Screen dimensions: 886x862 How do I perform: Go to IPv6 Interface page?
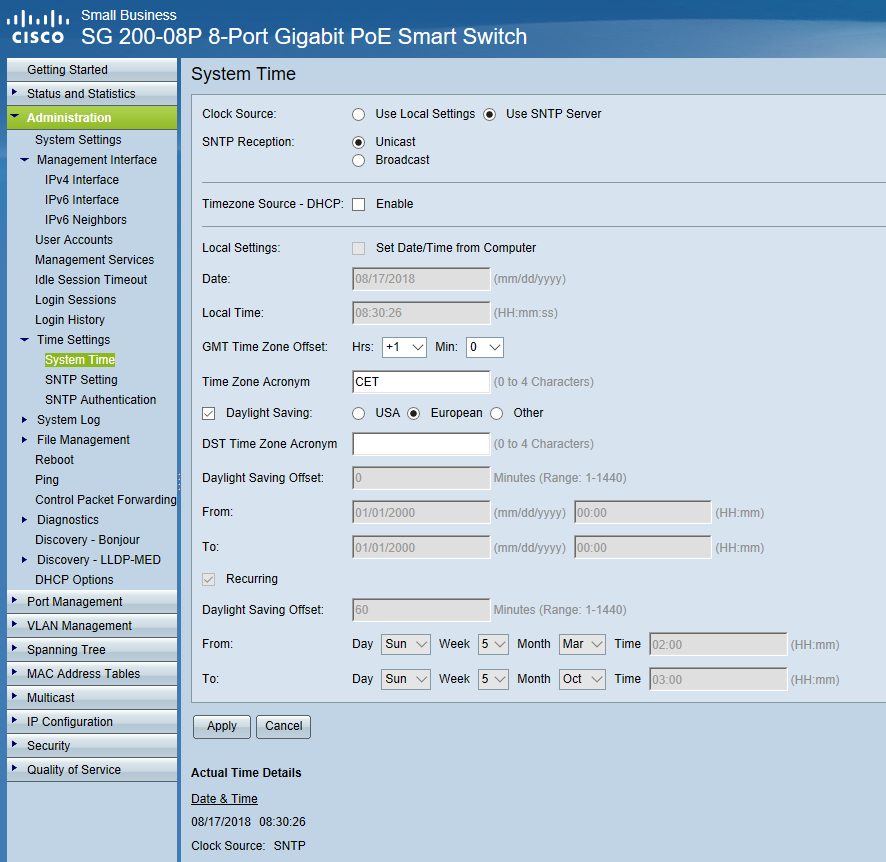[x=82, y=200]
